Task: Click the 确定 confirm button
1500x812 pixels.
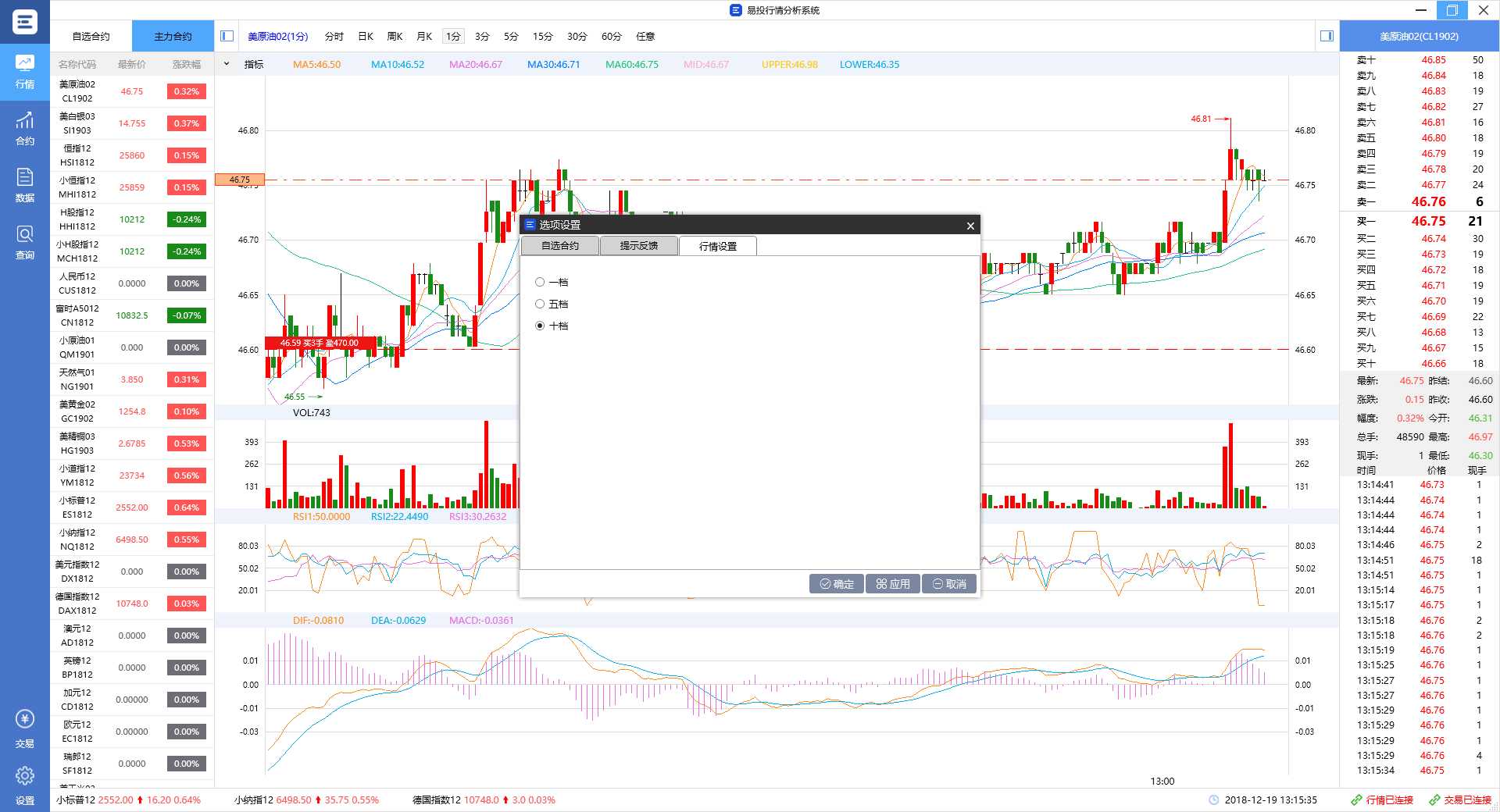Action: [x=837, y=584]
